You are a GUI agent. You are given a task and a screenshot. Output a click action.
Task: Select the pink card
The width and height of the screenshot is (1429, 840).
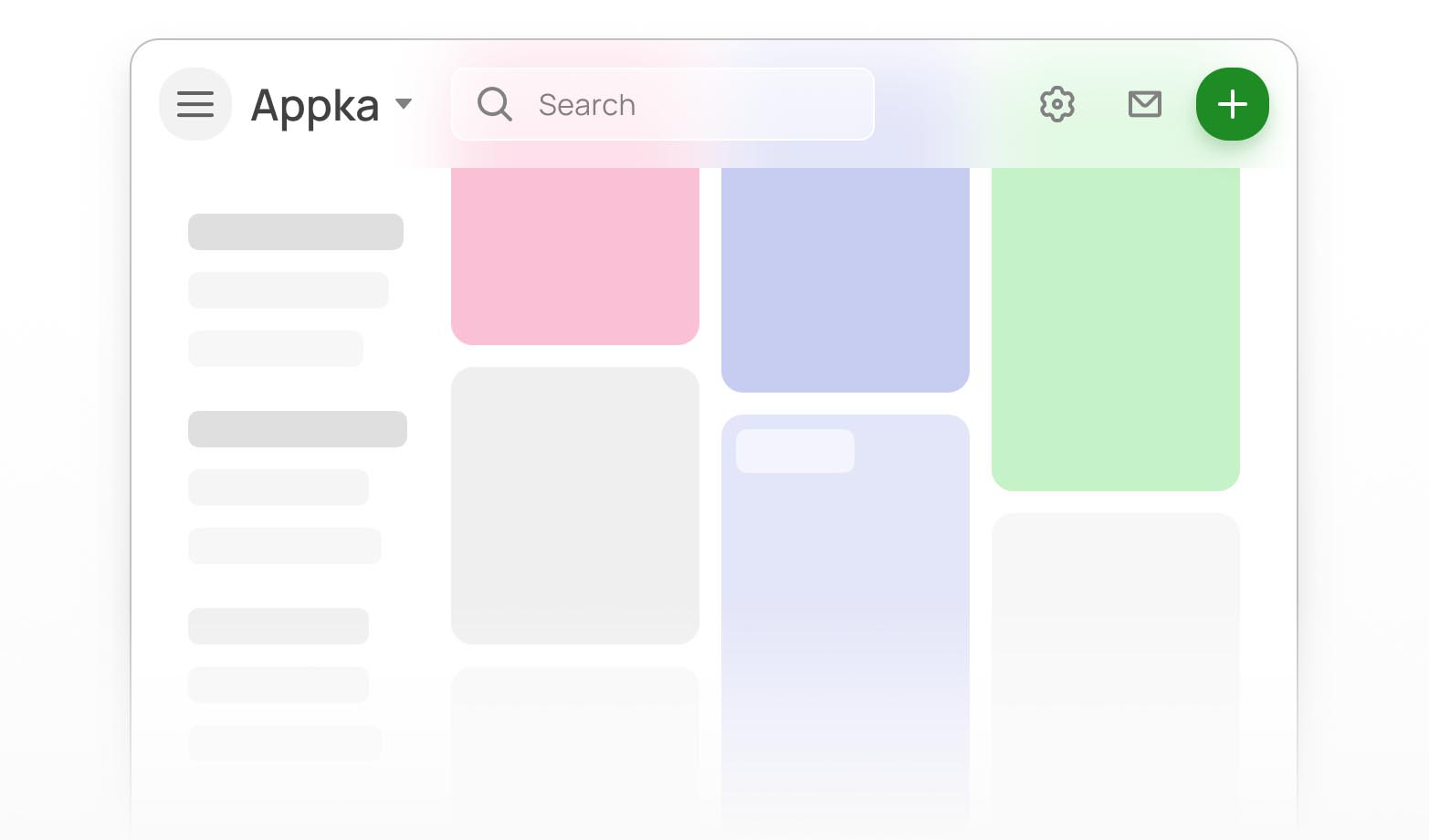click(x=575, y=256)
